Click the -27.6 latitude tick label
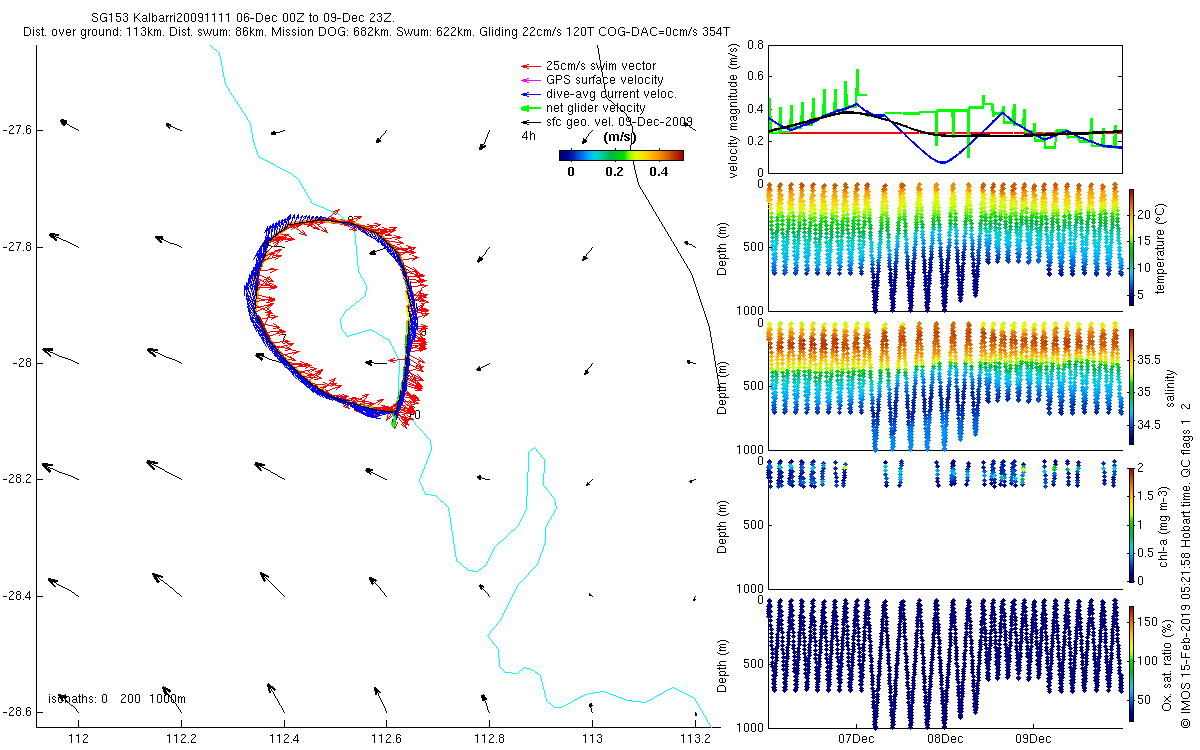This screenshot has width=1200, height=750. pos(19,130)
